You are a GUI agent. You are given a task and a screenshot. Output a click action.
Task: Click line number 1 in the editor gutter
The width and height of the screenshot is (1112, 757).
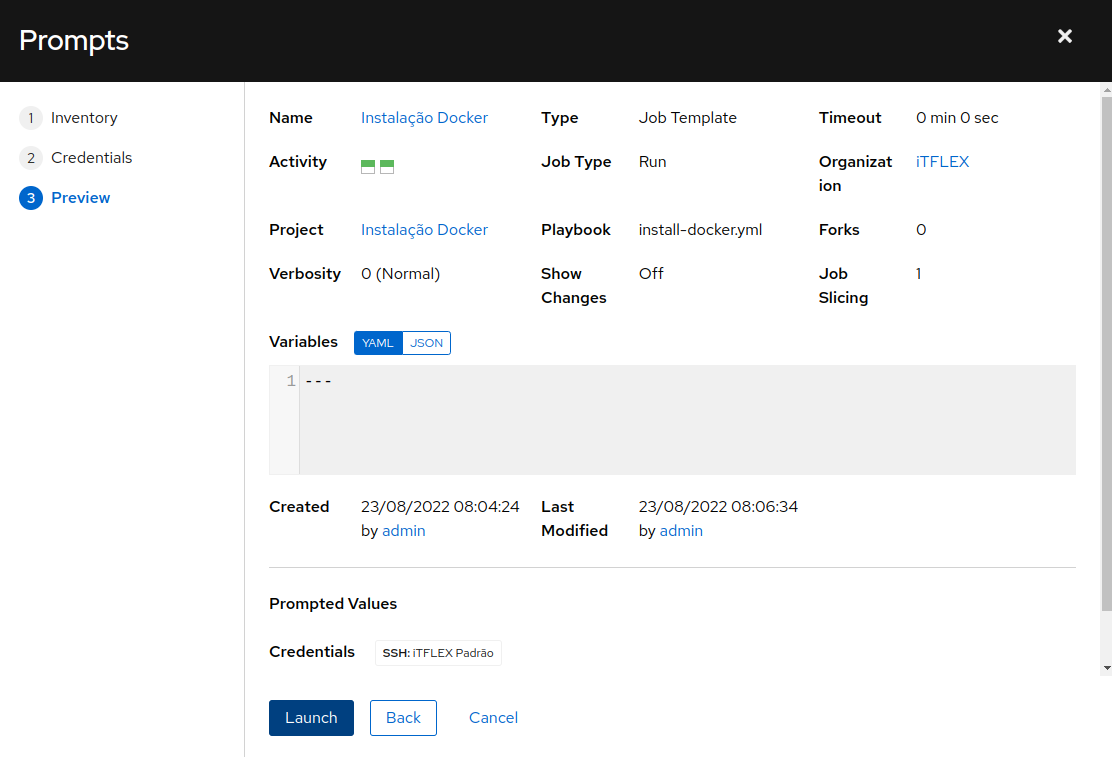(x=291, y=381)
